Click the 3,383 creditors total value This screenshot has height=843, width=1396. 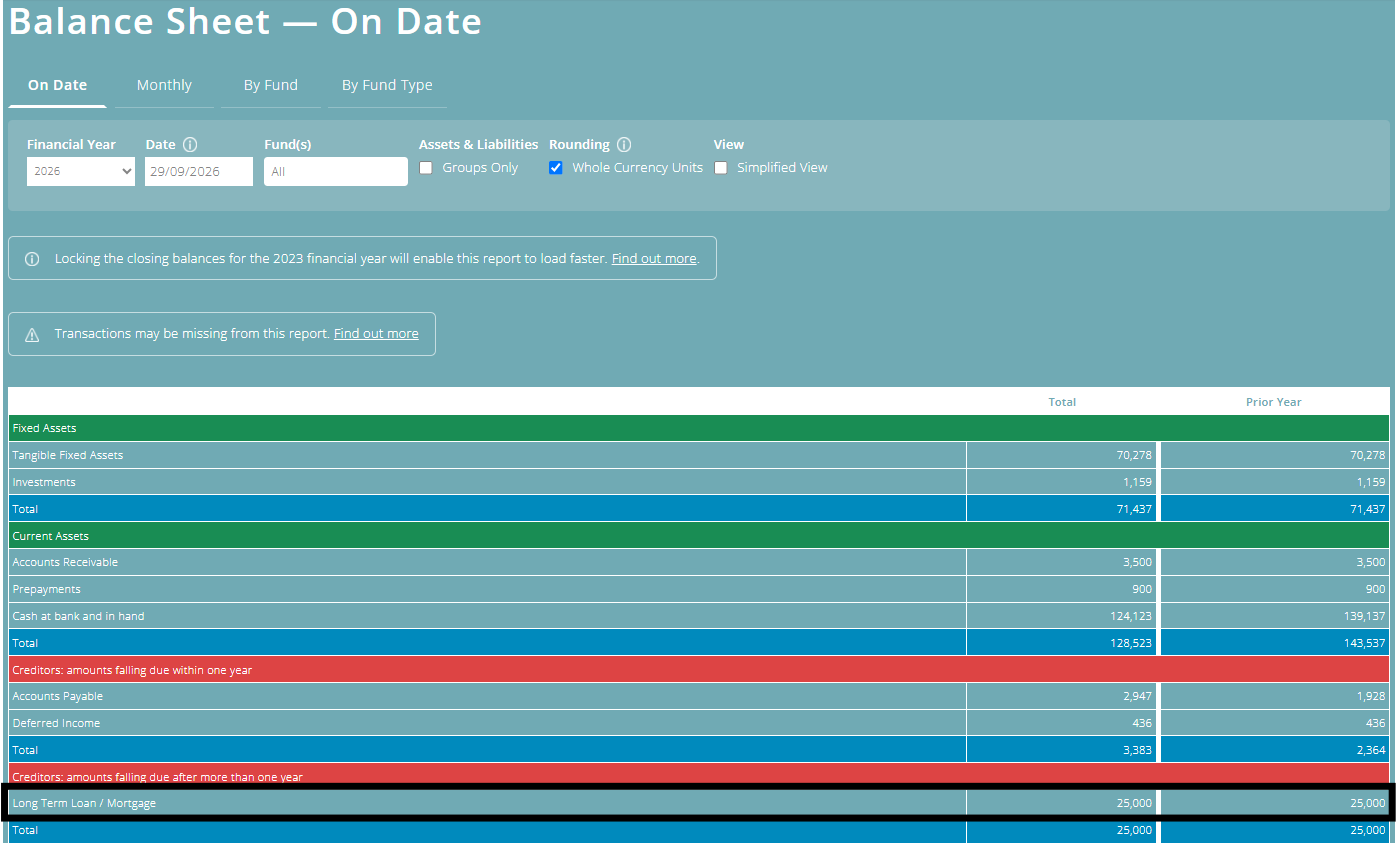click(1138, 750)
